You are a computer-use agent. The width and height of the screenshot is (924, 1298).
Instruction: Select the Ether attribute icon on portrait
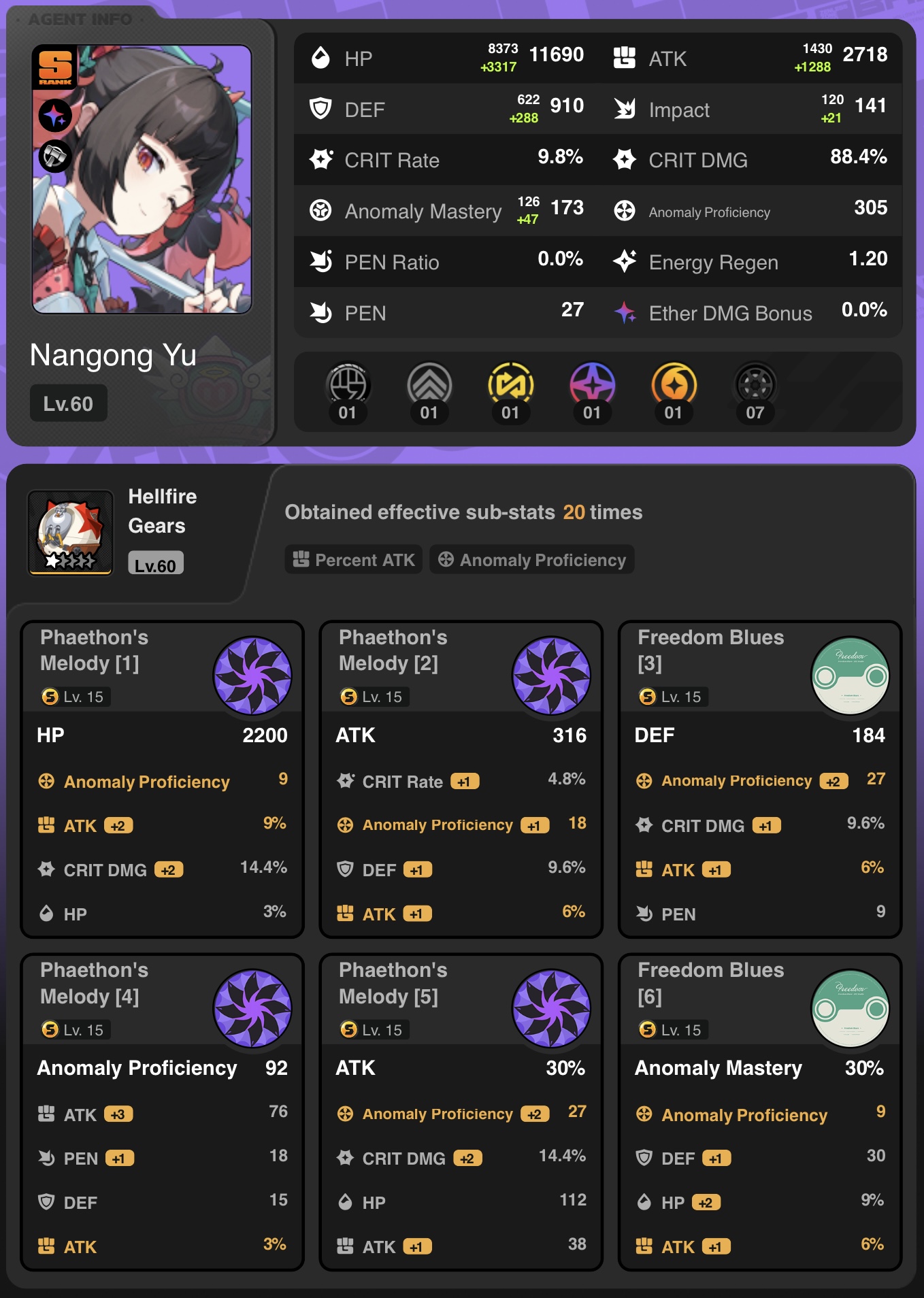[55, 116]
